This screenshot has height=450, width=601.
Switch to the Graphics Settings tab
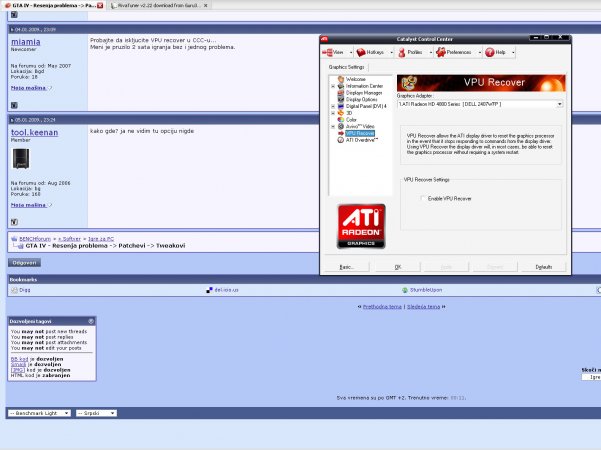pyautogui.click(x=346, y=67)
